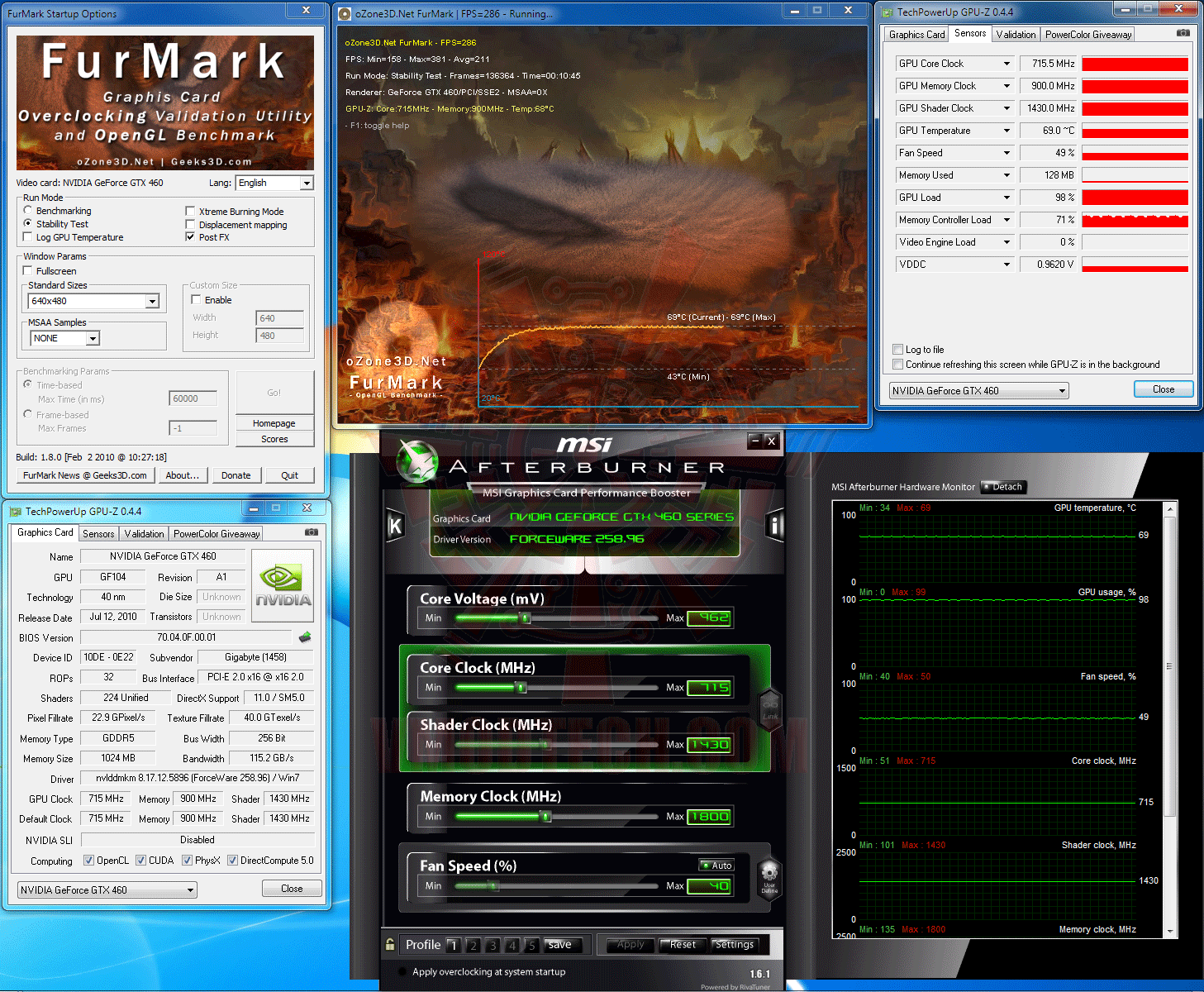The height and width of the screenshot is (992, 1204).
Task: Click the About... button in FurMark
Action: click(183, 475)
